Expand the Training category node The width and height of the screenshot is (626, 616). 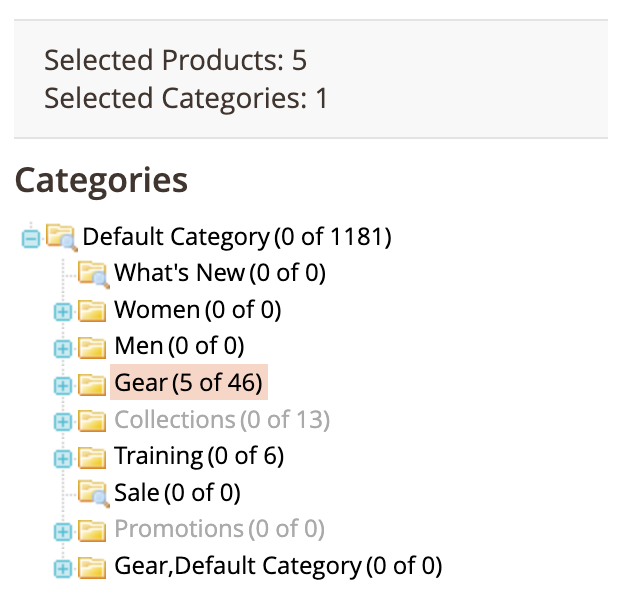62,457
